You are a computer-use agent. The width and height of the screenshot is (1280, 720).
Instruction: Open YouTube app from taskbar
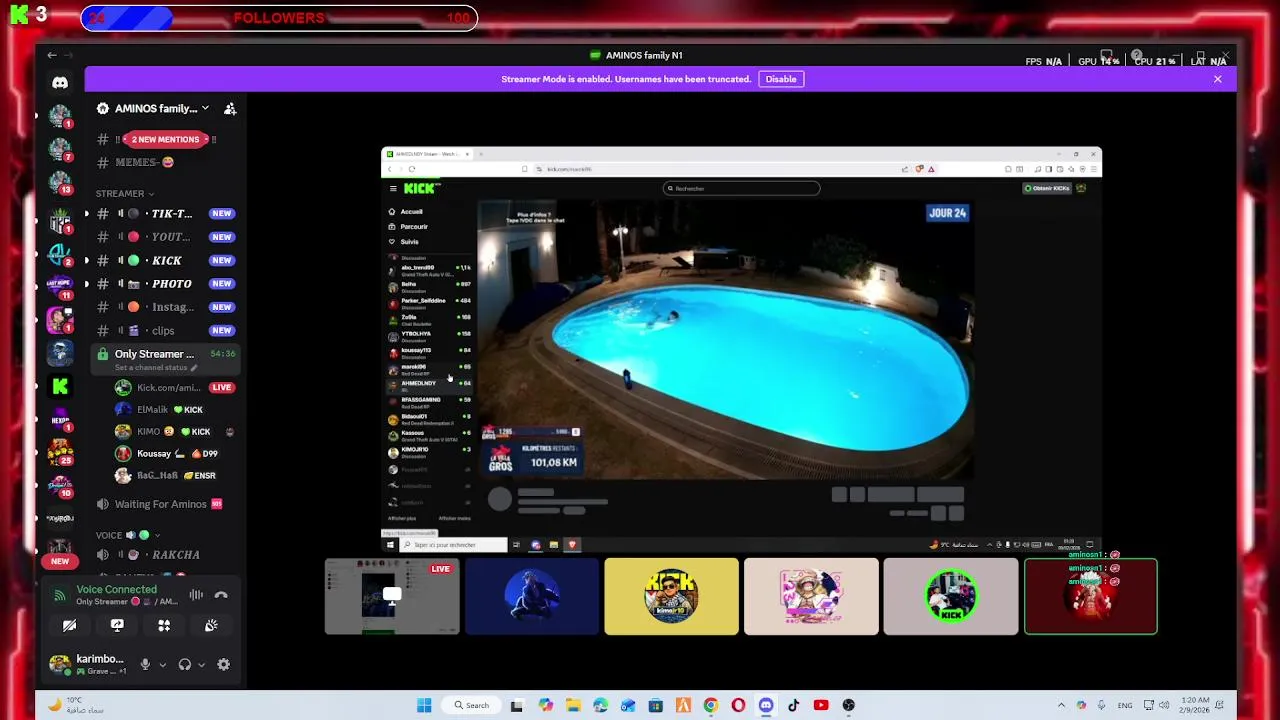[x=821, y=705]
